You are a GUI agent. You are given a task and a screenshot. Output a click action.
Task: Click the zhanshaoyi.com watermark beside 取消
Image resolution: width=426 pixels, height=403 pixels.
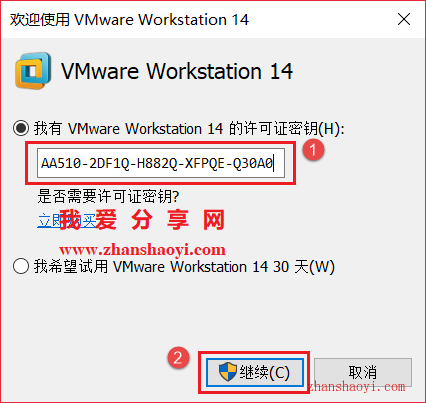[357, 387]
